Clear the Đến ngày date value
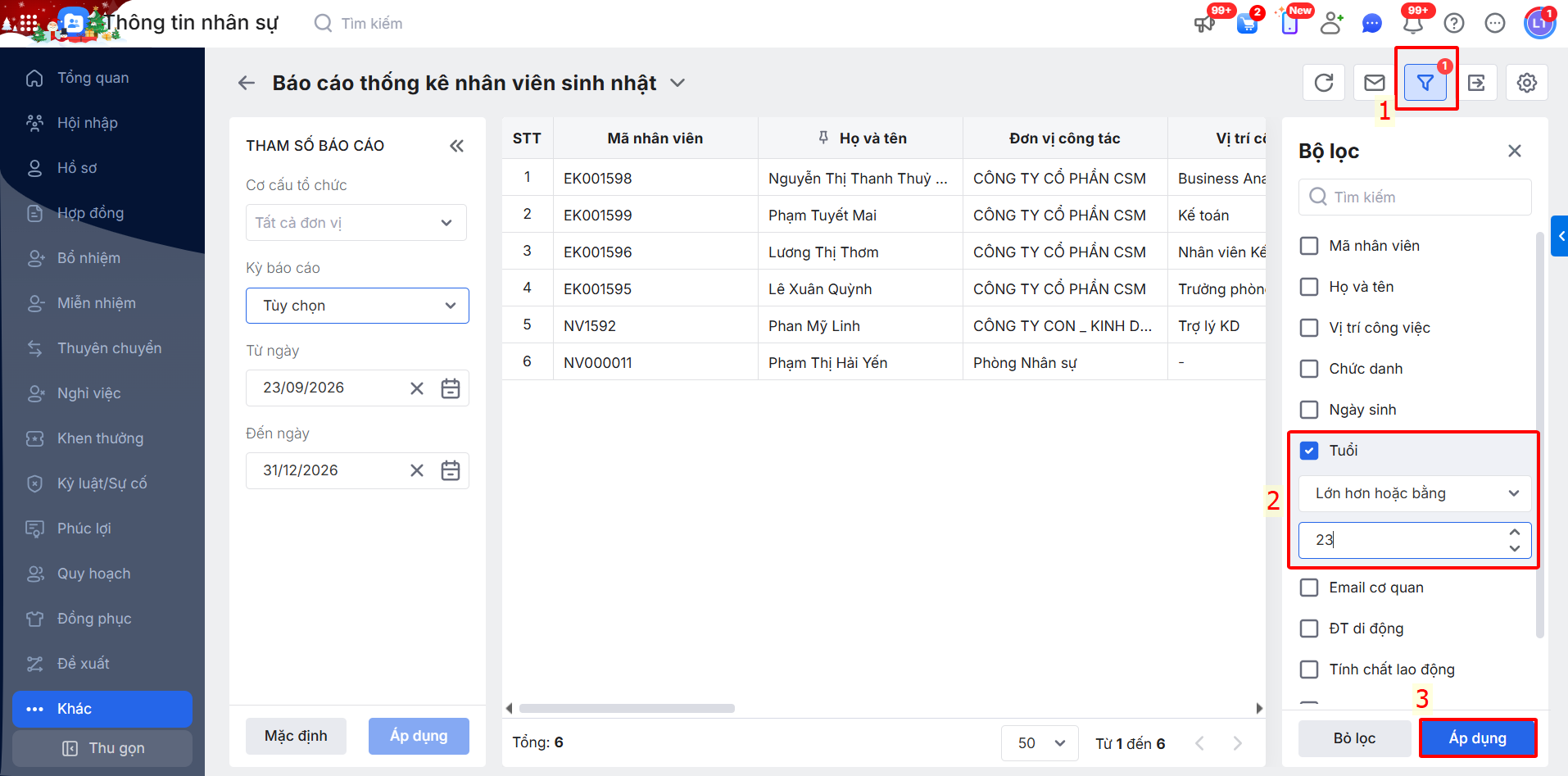 pos(417,470)
